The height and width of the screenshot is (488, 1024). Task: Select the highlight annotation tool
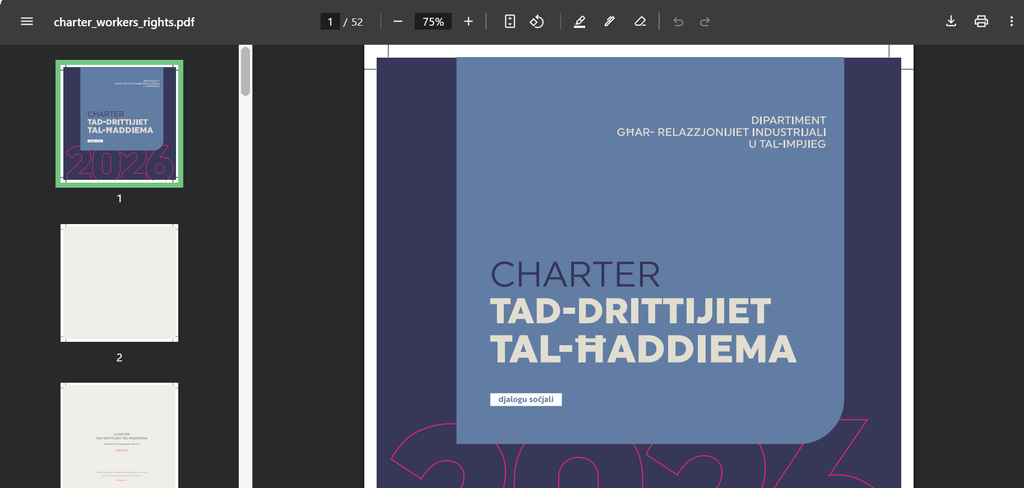tap(579, 22)
